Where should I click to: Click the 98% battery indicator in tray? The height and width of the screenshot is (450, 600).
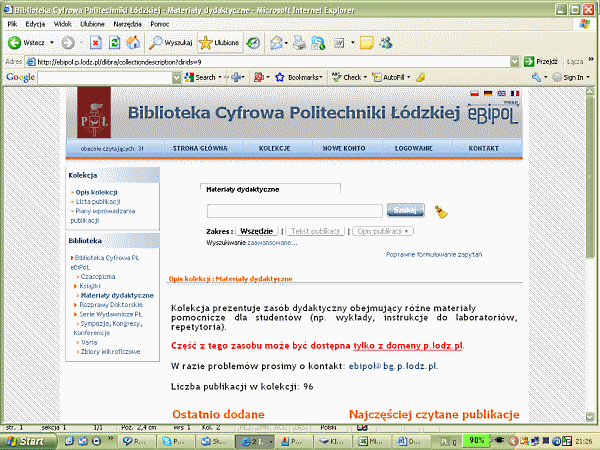[477, 440]
